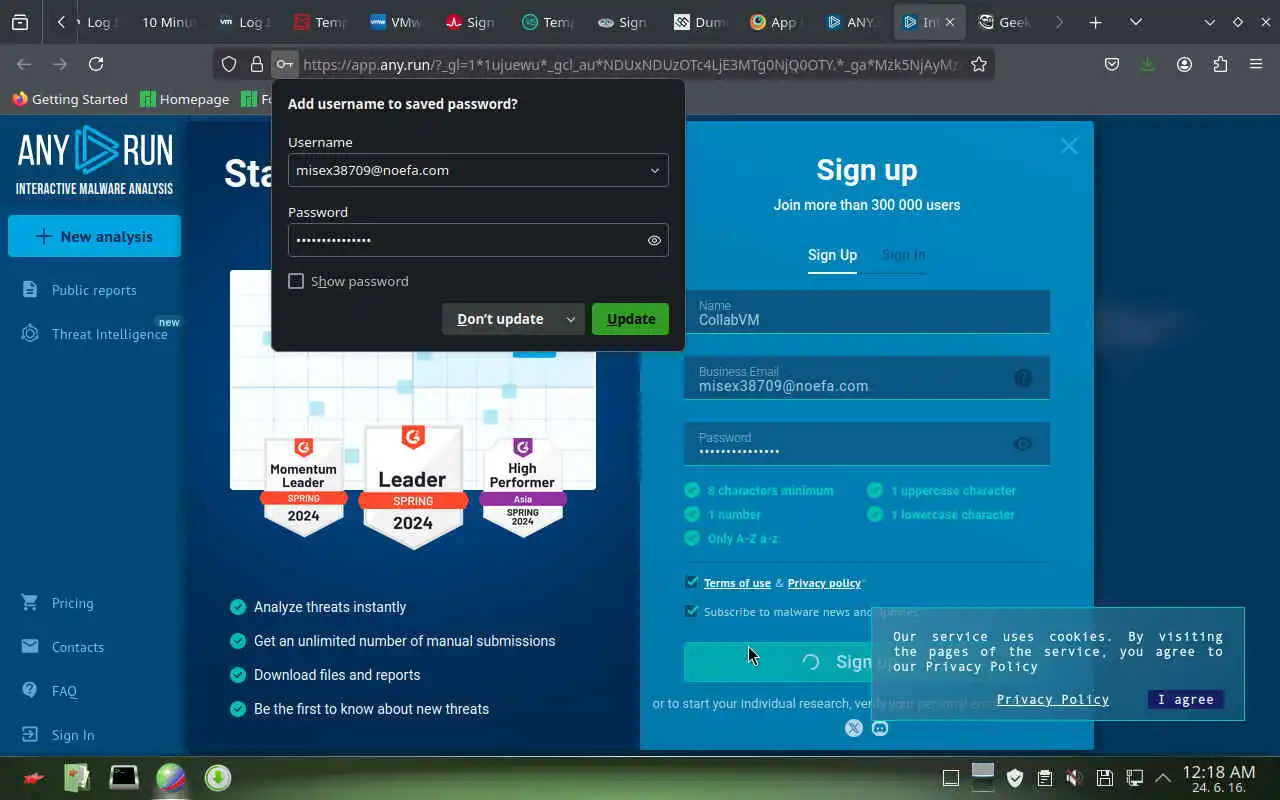1280x800 pixels.
Task: Uncheck Subscribe to malware news checkbox
Action: click(692, 611)
